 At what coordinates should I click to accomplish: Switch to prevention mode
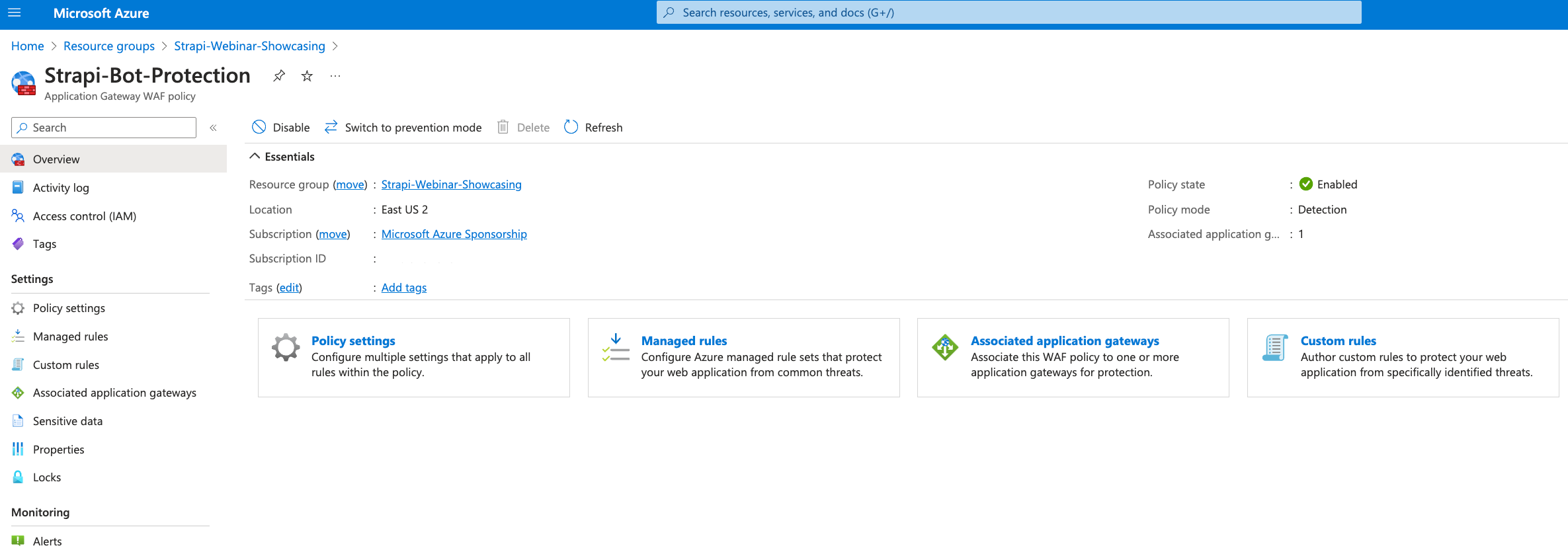403,128
